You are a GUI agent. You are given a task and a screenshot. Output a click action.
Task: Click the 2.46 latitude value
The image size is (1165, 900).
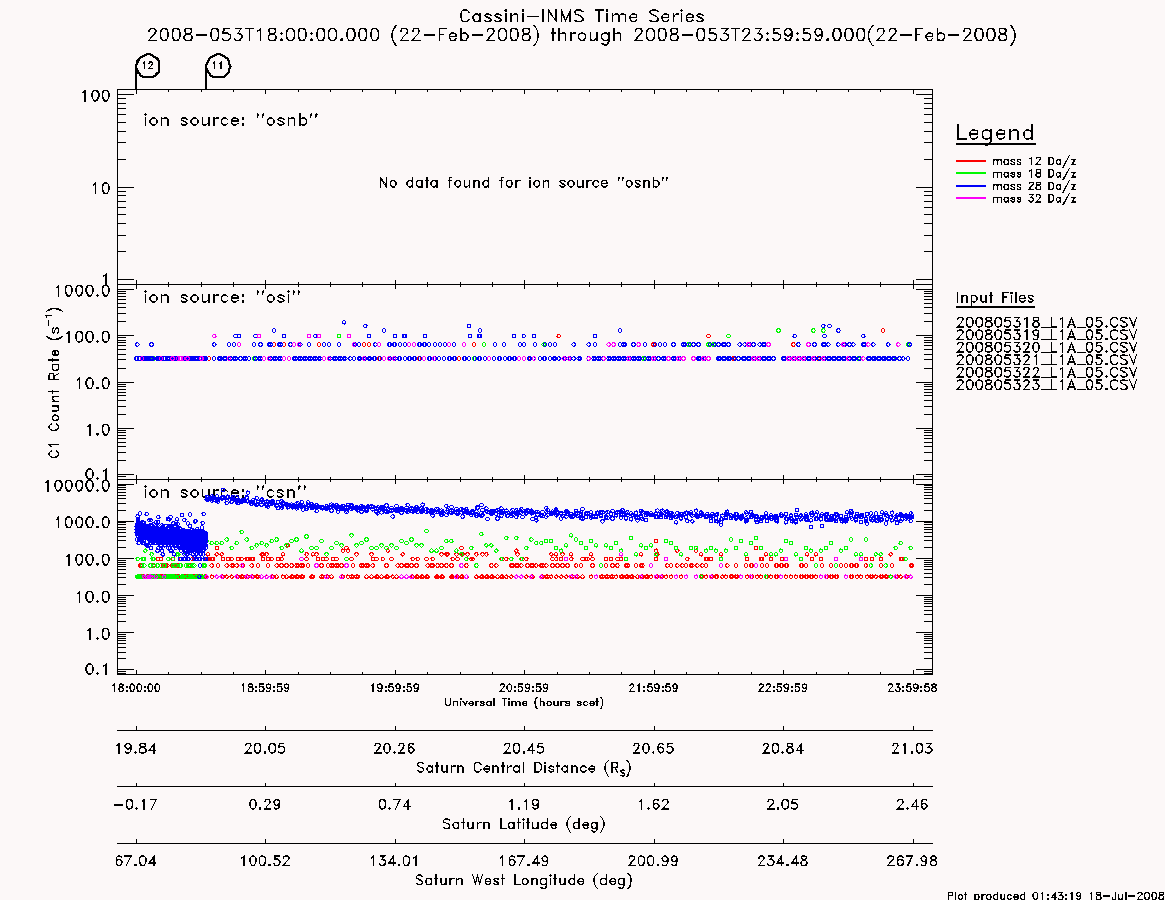coord(912,805)
